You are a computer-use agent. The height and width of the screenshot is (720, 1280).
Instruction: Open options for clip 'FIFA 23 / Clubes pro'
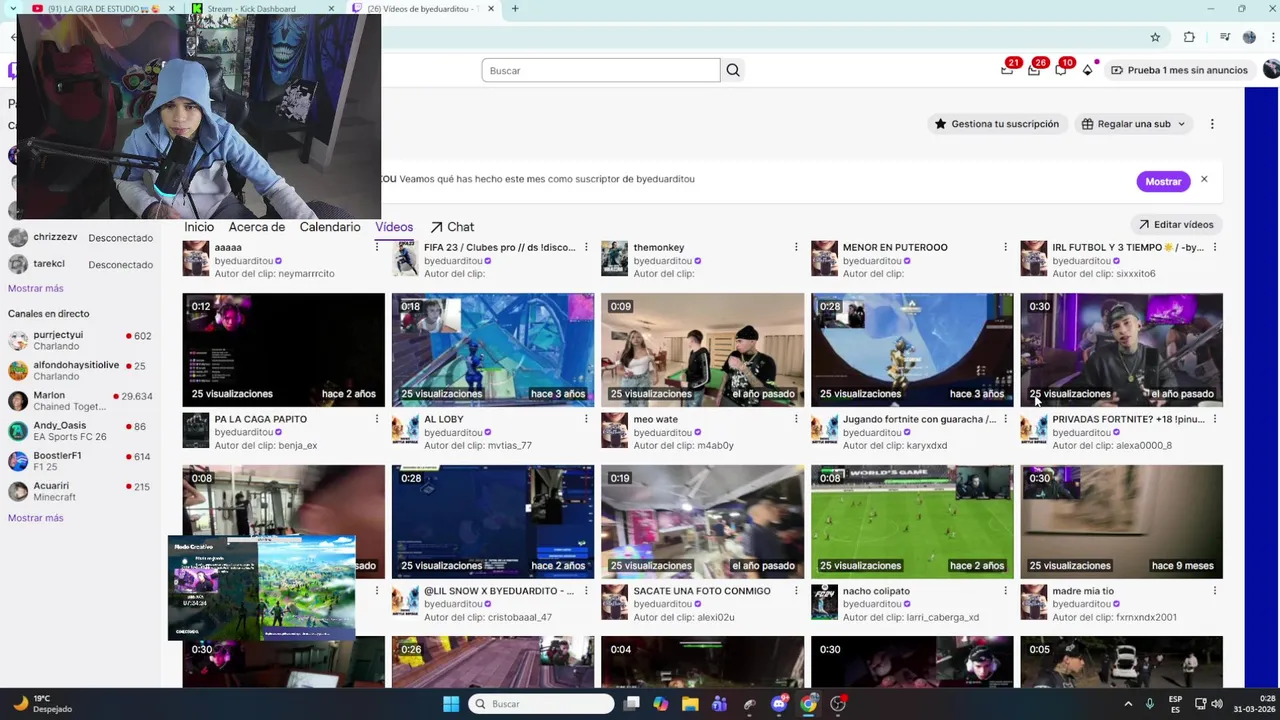[x=586, y=247]
